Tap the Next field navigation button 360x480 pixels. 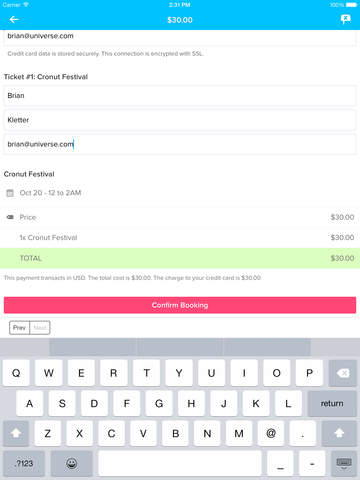[40, 328]
